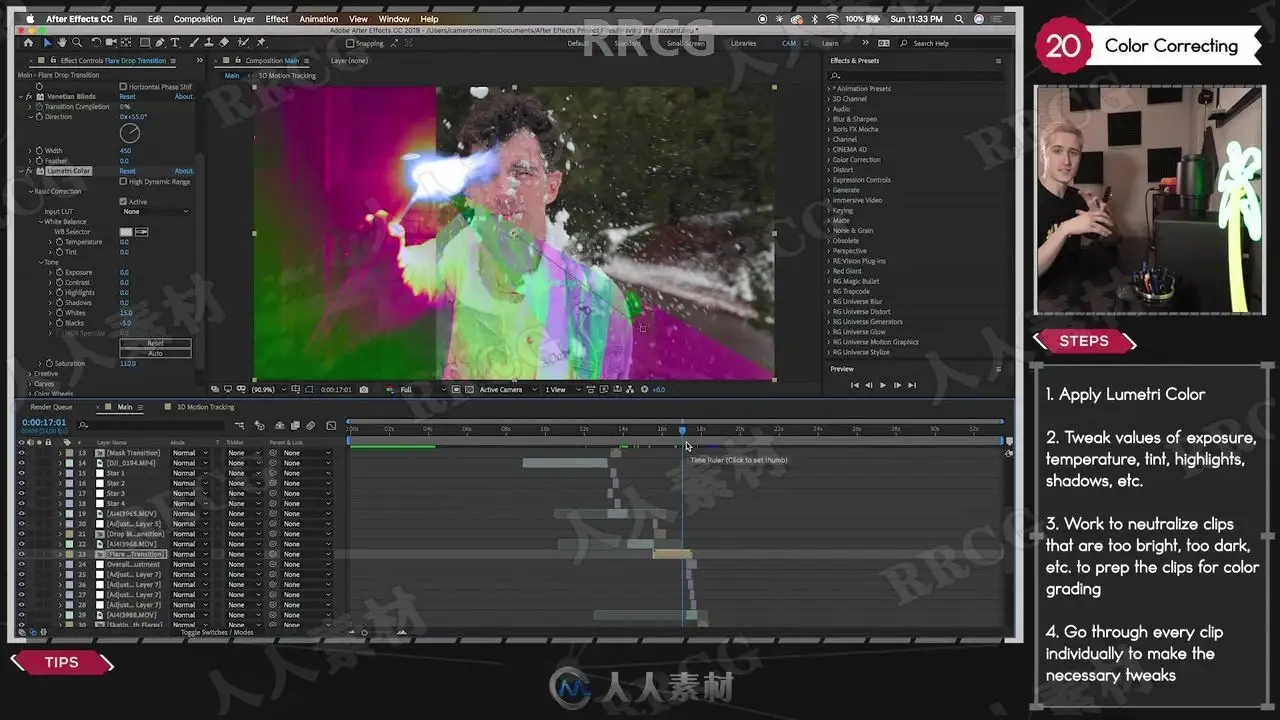1280x720 pixels.
Task: Expand the Curves section
Action: (x=30, y=384)
